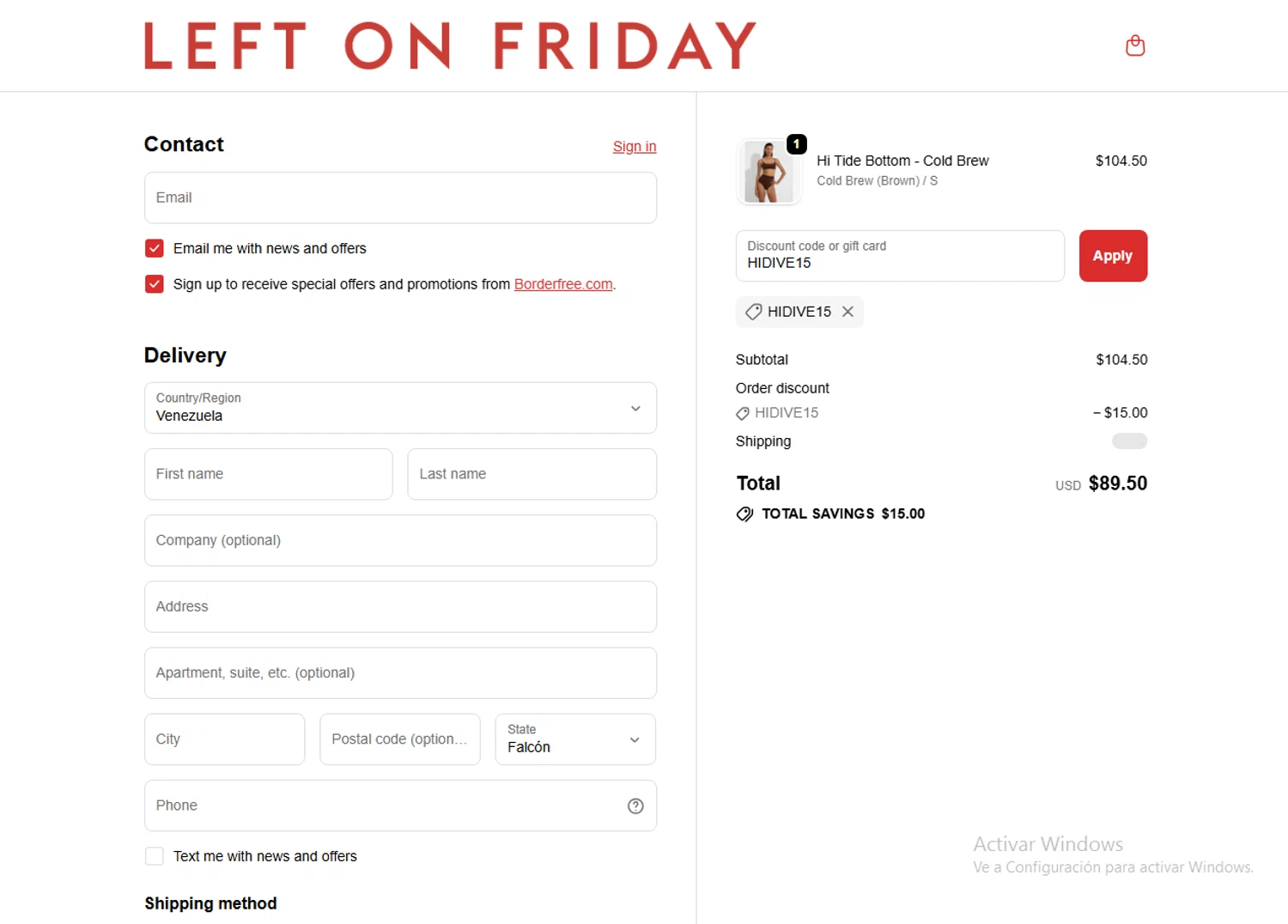
Task: Open the shopping bag cart icon
Action: [1135, 46]
